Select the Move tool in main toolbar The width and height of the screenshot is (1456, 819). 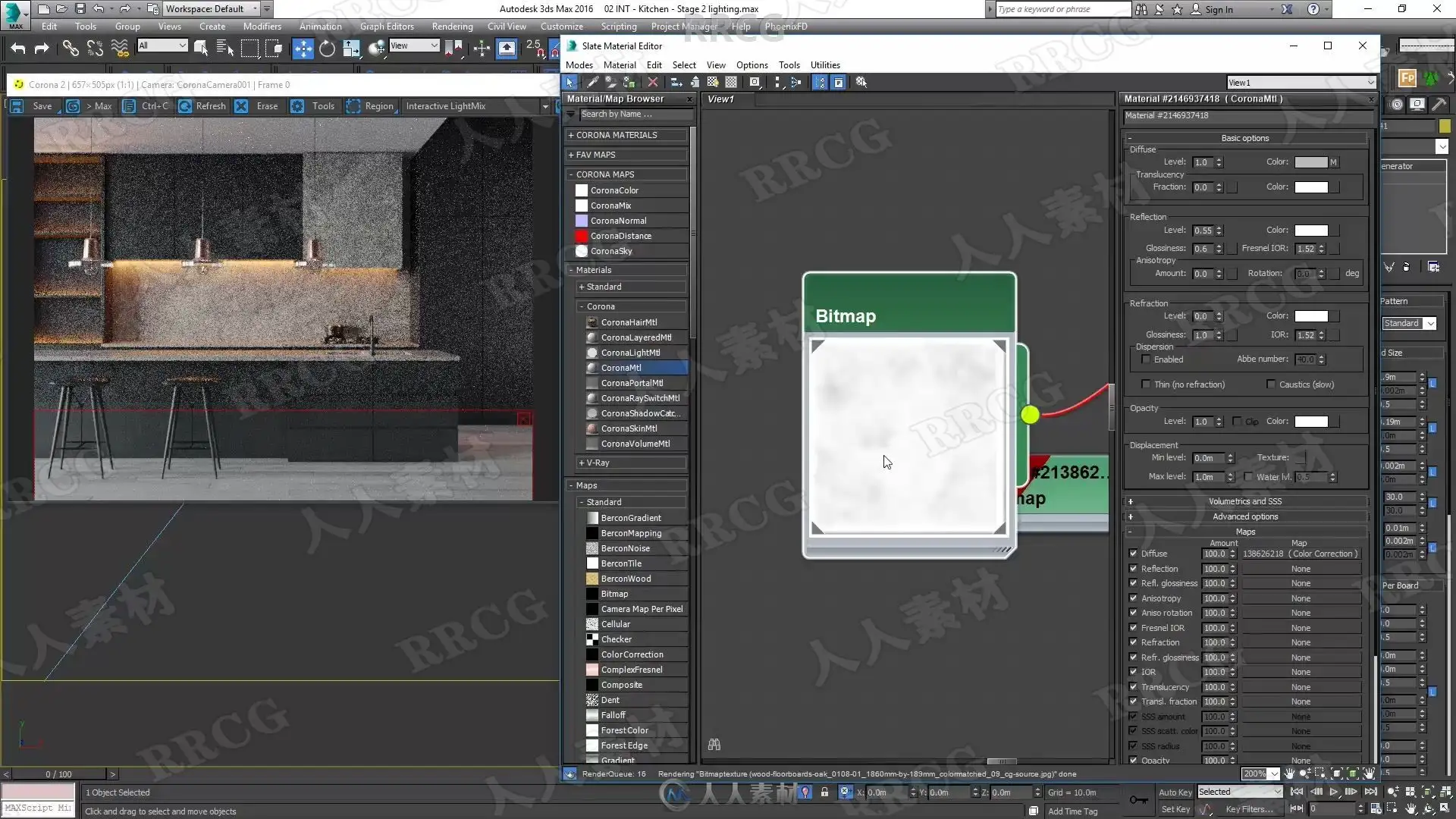303,49
